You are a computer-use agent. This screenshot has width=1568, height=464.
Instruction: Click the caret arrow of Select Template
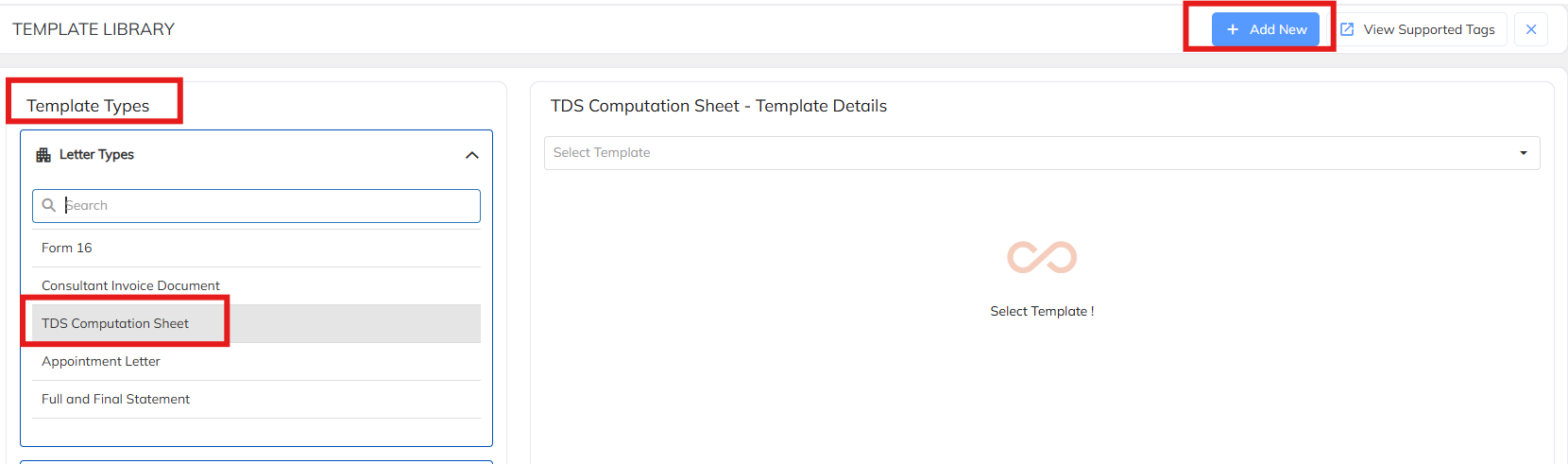pyautogui.click(x=1524, y=153)
